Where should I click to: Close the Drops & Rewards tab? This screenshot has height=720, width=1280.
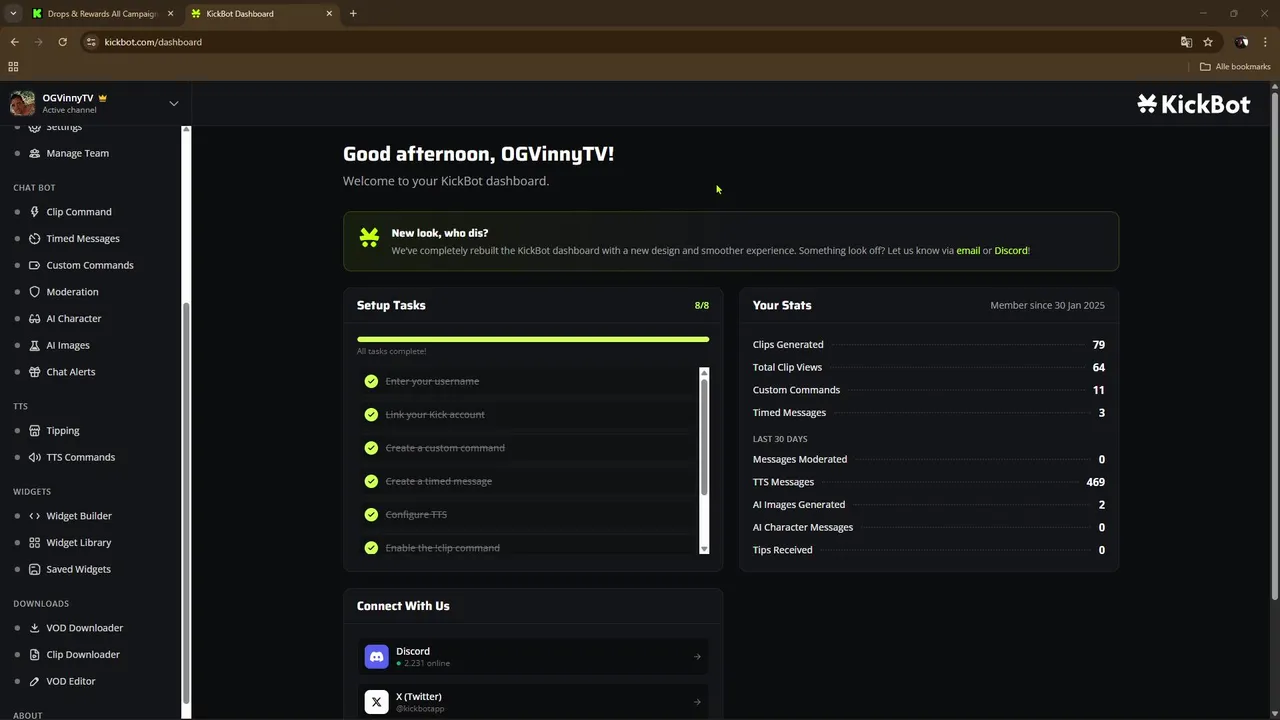(170, 14)
